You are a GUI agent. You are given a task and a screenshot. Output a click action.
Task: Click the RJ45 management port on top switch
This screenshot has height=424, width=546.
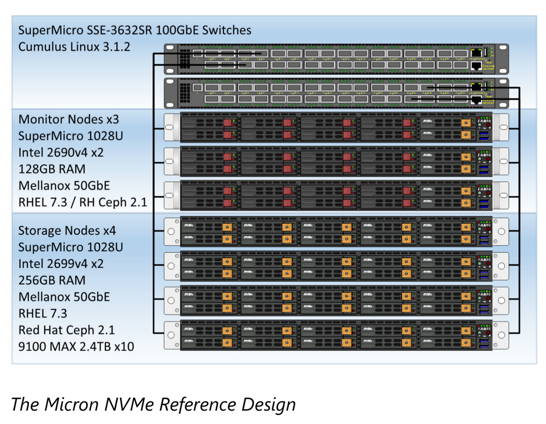[476, 53]
